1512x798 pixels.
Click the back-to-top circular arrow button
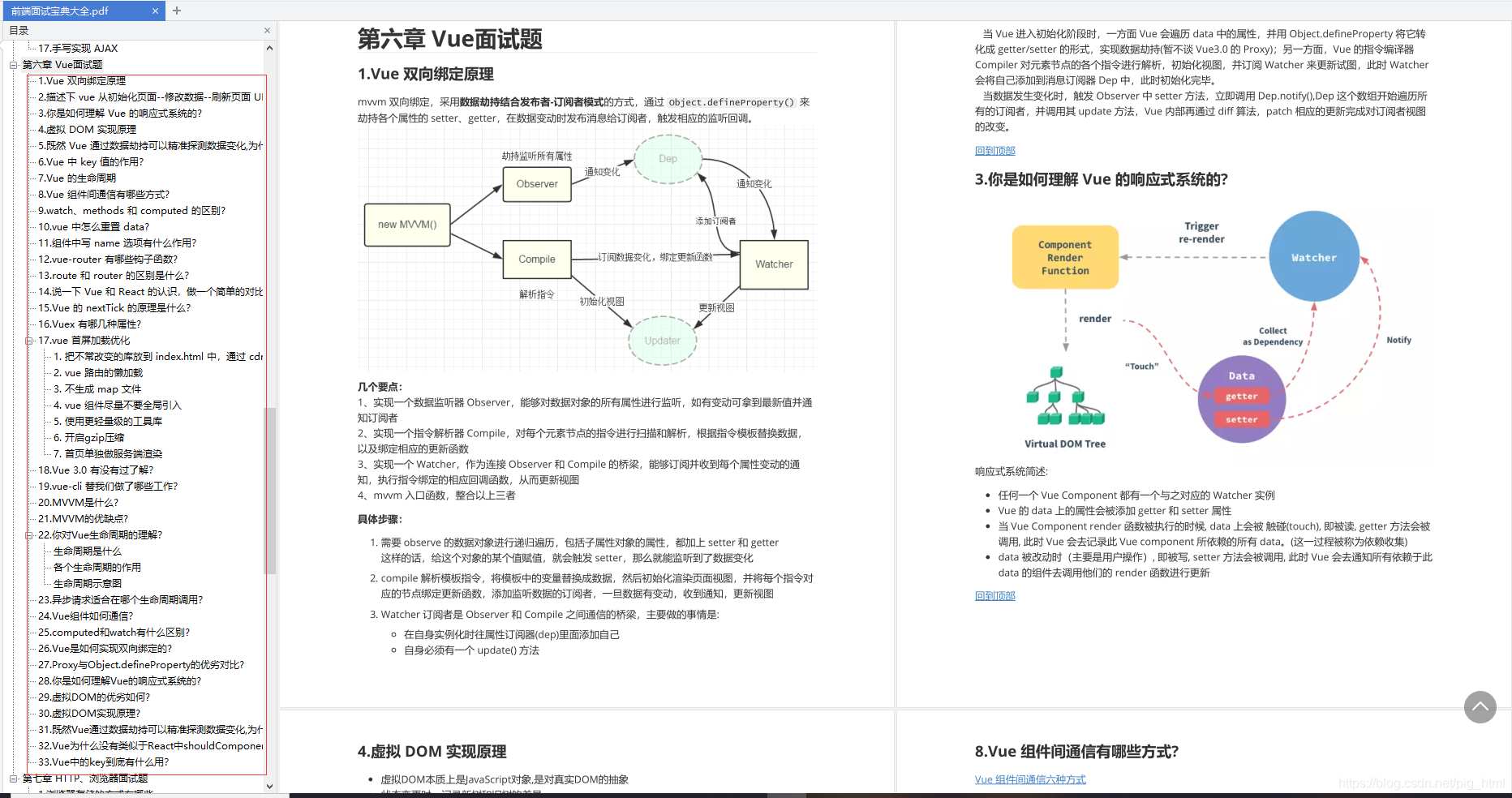click(x=1480, y=706)
